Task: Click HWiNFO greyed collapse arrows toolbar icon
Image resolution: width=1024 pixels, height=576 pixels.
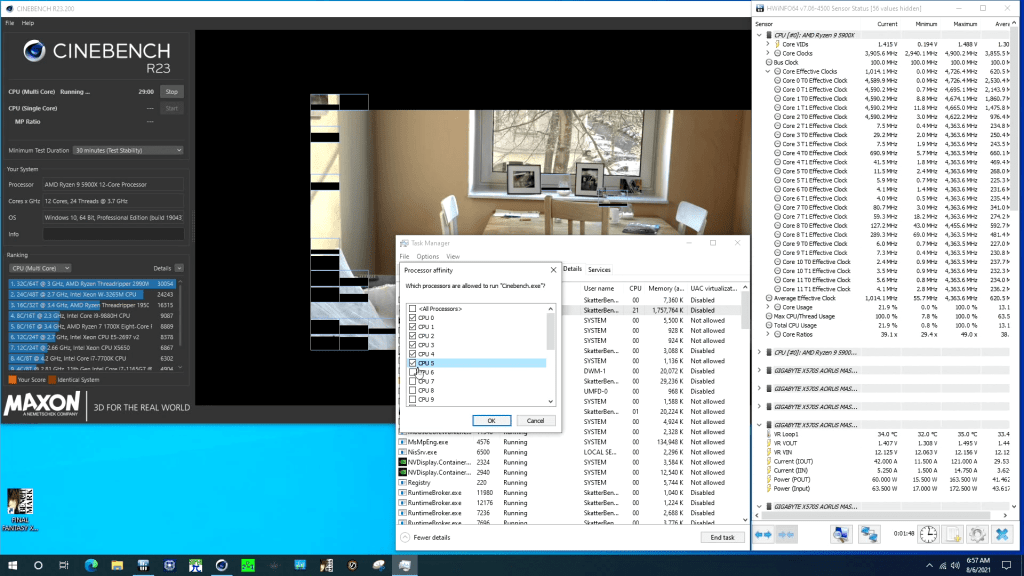Action: click(786, 535)
